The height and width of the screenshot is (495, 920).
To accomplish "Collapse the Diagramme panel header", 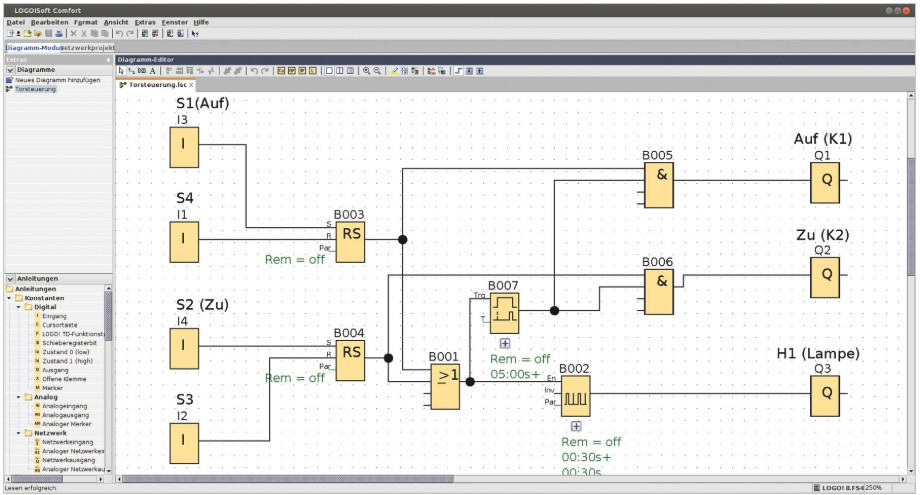I will point(10,70).
